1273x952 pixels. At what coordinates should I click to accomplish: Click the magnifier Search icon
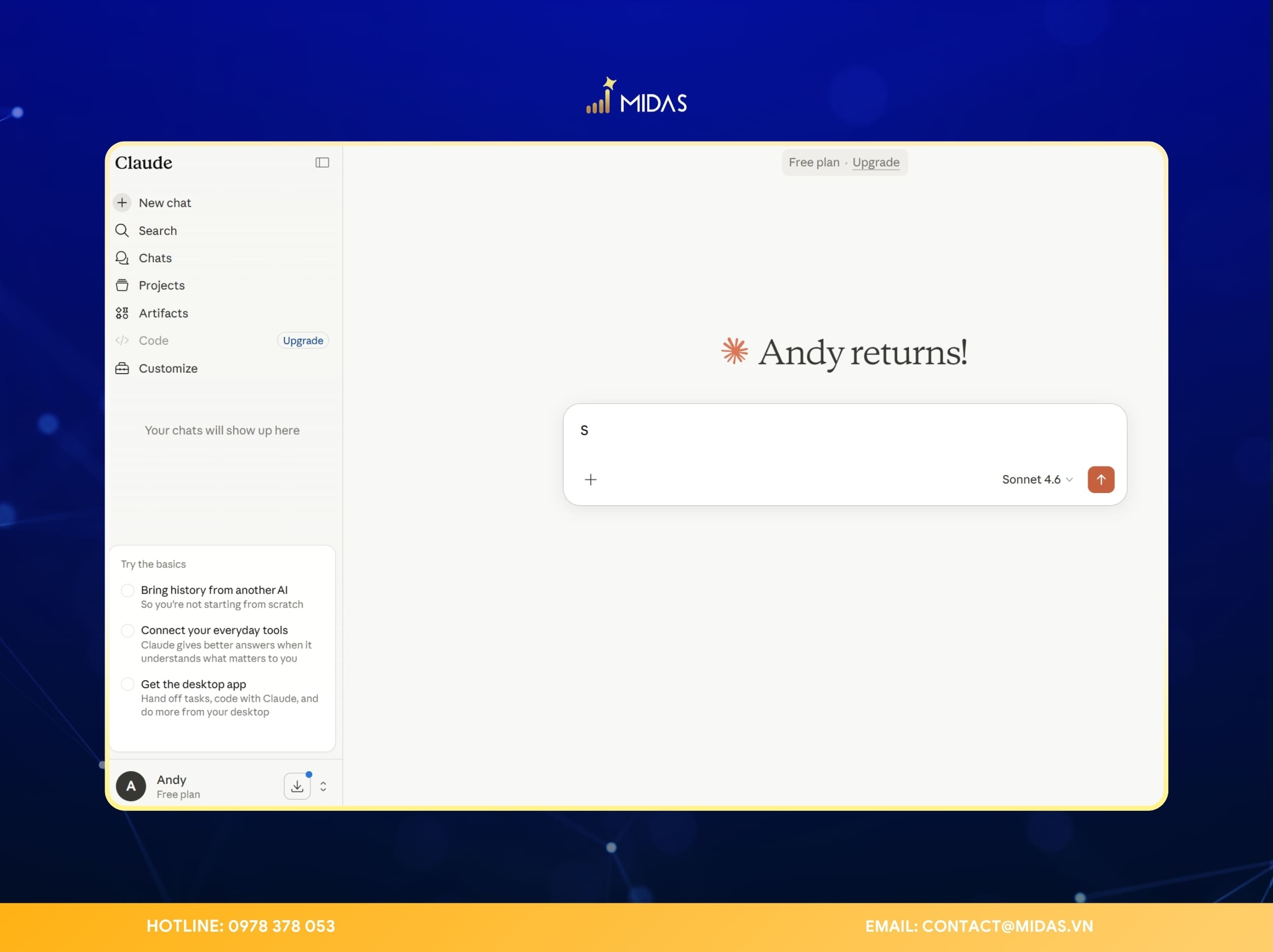[x=122, y=231]
